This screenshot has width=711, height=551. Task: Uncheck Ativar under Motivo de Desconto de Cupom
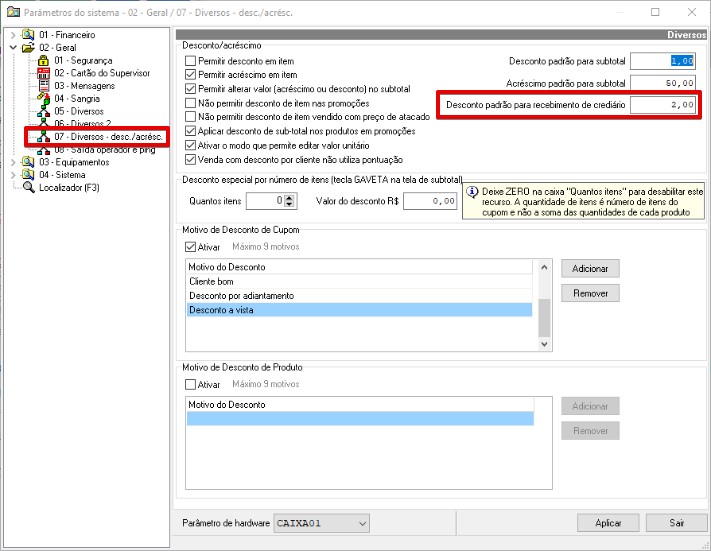(190, 247)
